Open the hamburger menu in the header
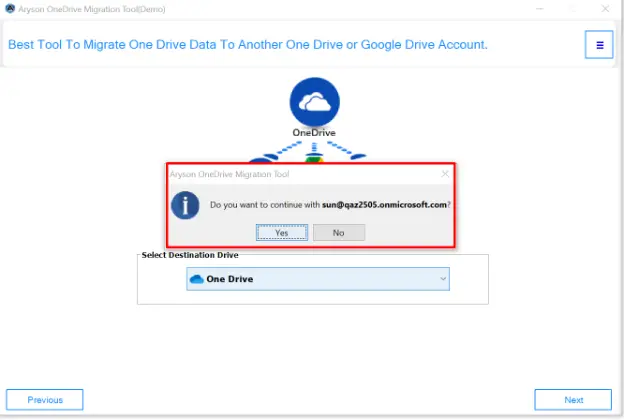Screen dimensions: 624x420 (599, 45)
